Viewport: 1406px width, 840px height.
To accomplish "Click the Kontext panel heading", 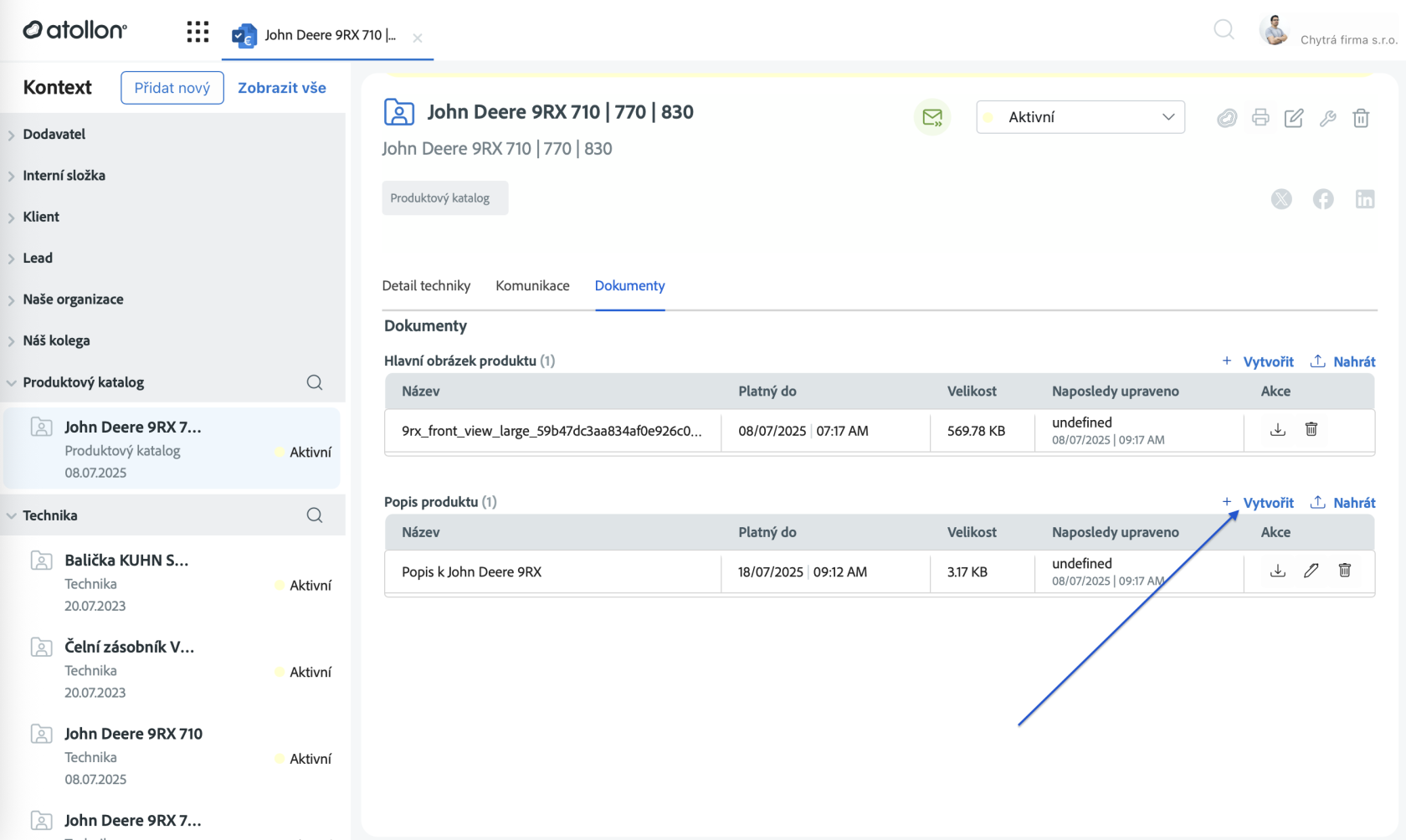I will (58, 88).
